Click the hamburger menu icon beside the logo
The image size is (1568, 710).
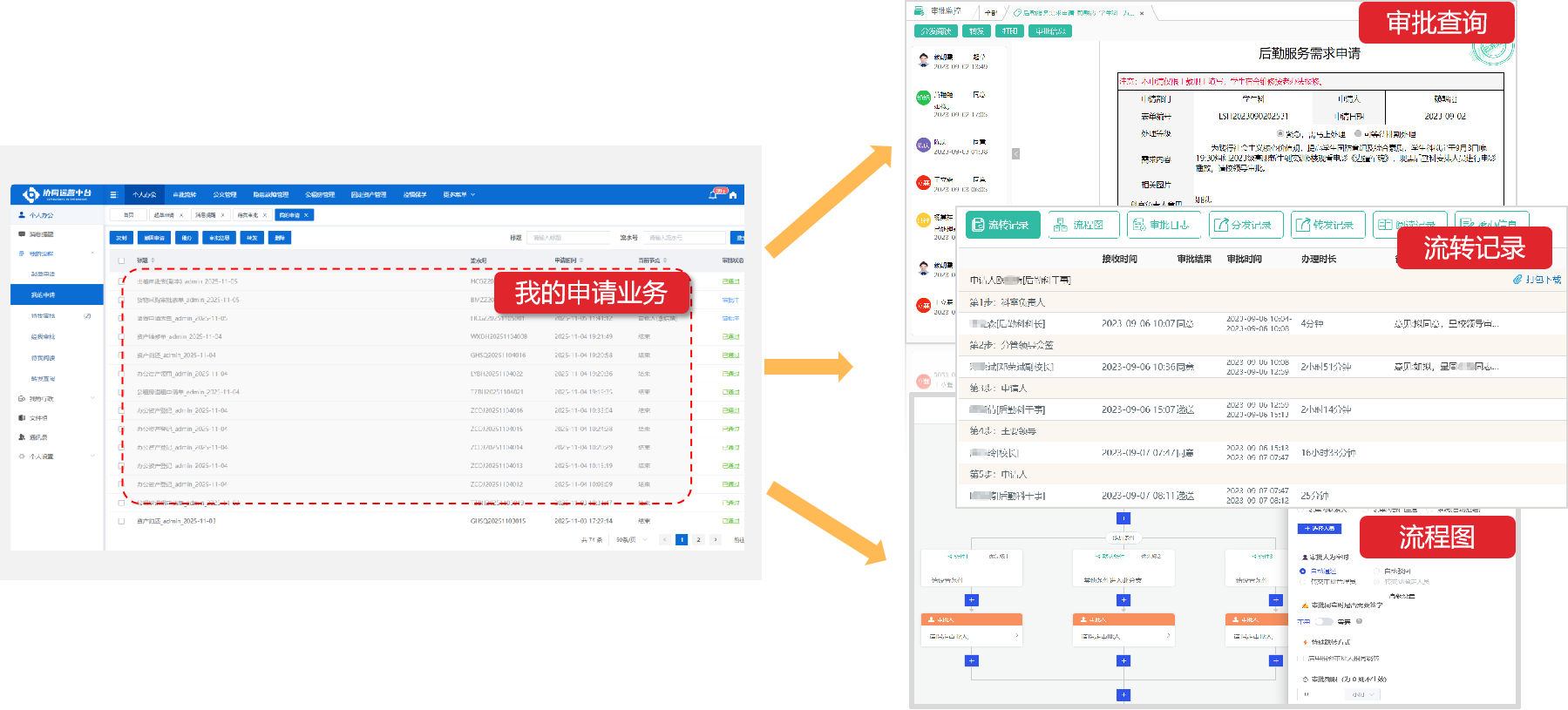pos(113,194)
